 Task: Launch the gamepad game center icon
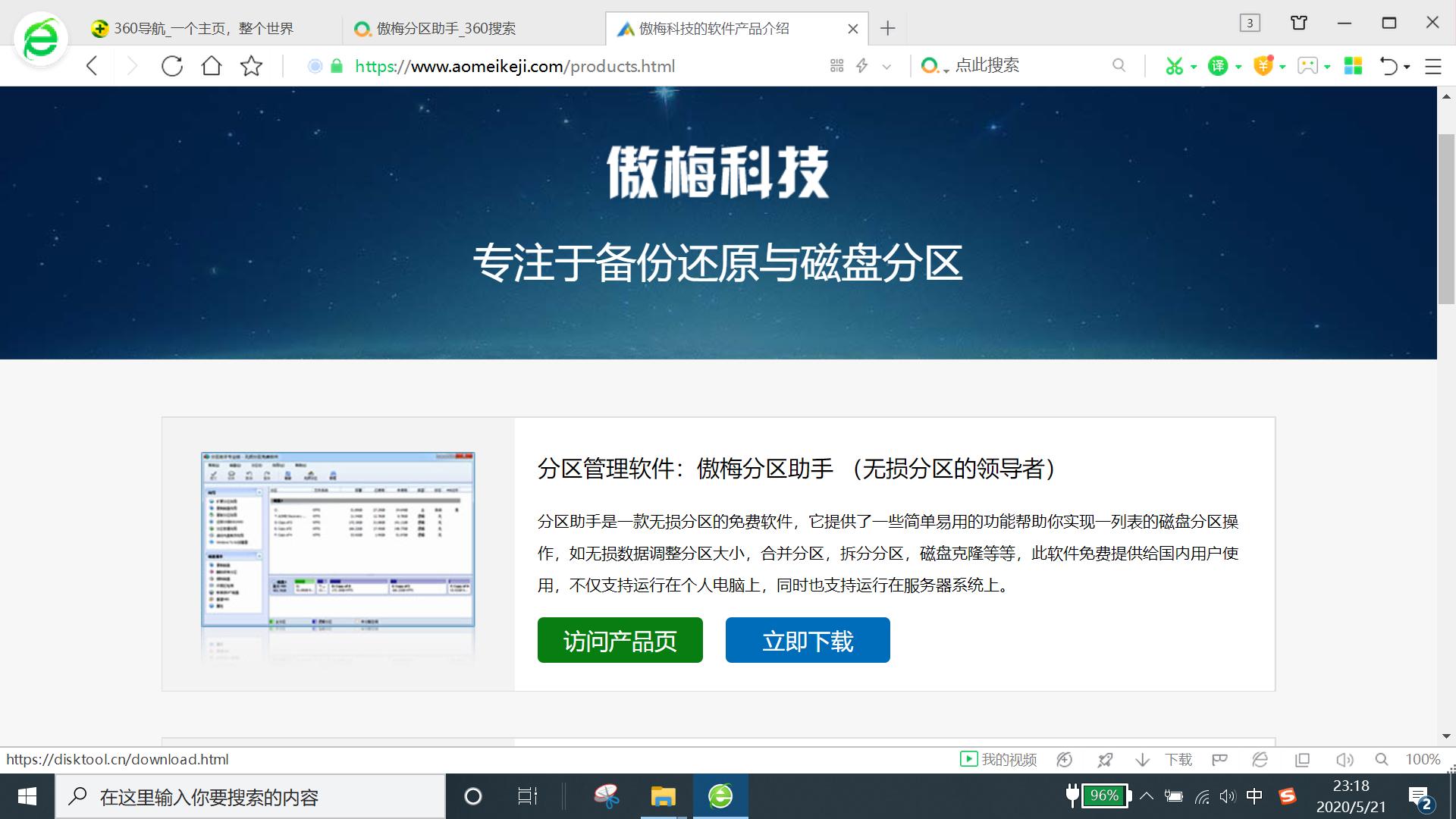(x=1308, y=66)
